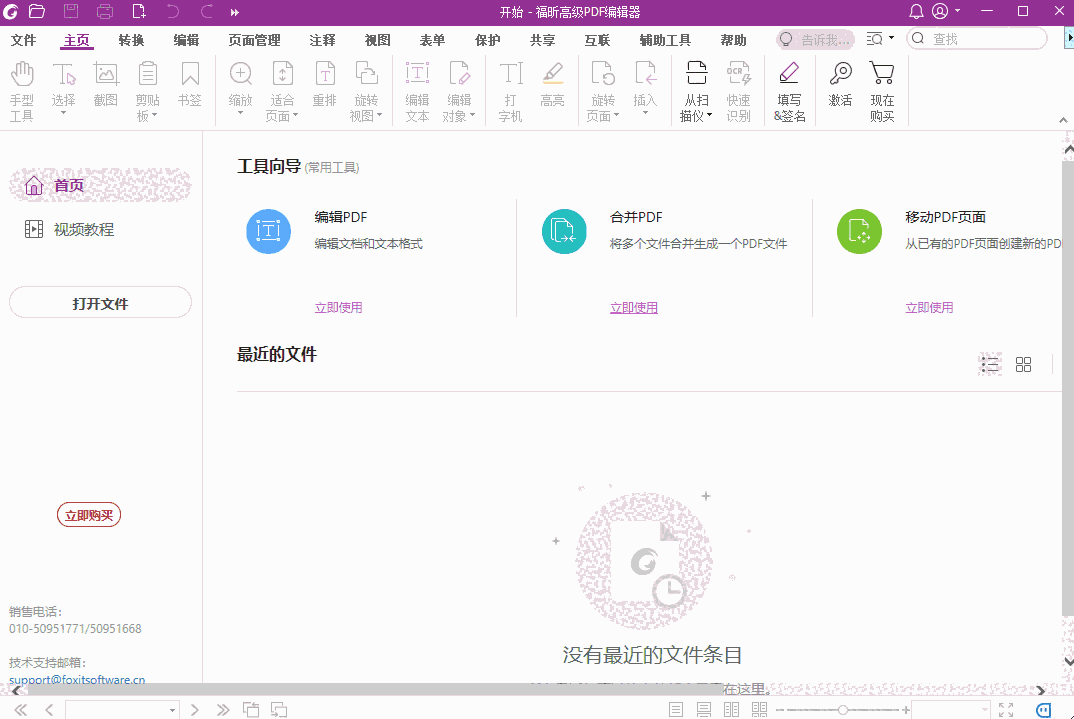Open the 保护 ribbon tab
This screenshot has height=719, width=1074.
487,40
